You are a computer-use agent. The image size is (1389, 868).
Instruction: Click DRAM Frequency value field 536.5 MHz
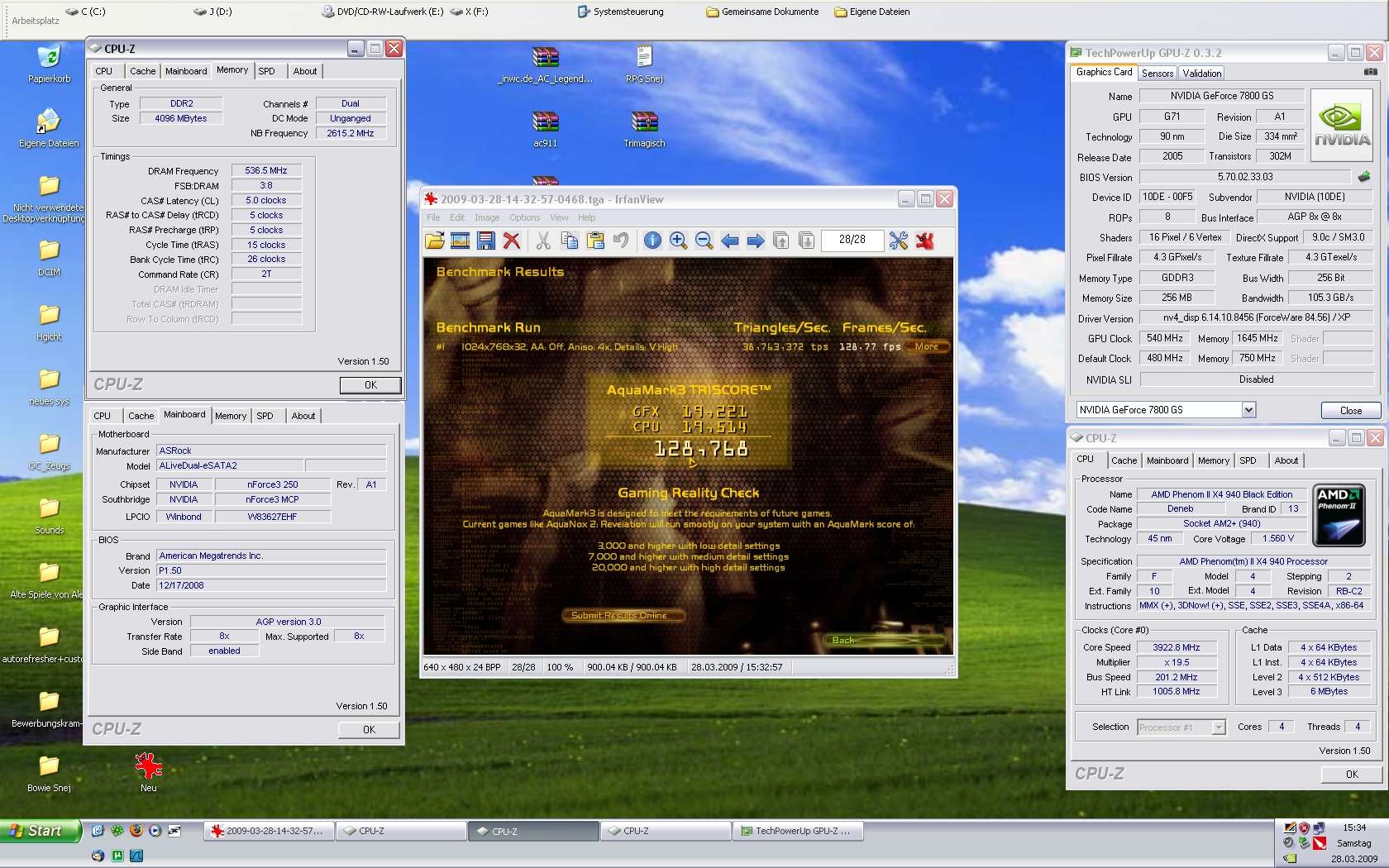tap(266, 170)
